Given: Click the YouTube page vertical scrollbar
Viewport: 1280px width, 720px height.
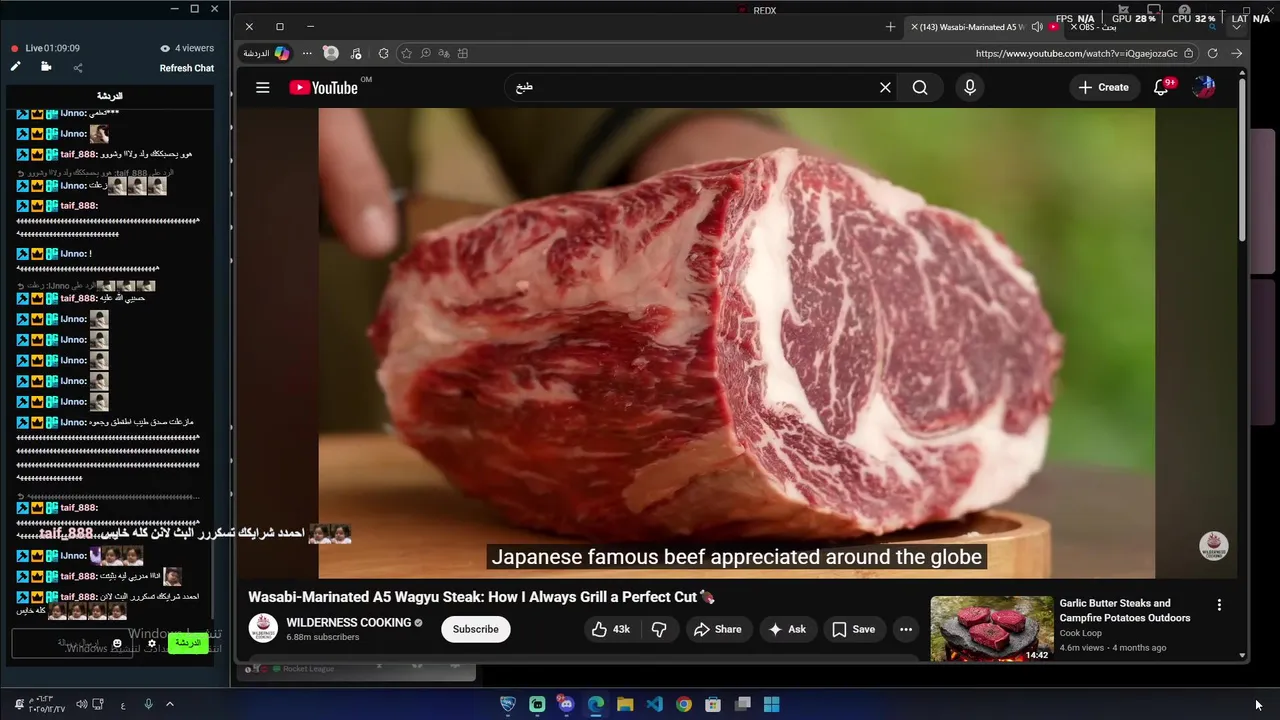Looking at the screenshot, I should (1243, 160).
